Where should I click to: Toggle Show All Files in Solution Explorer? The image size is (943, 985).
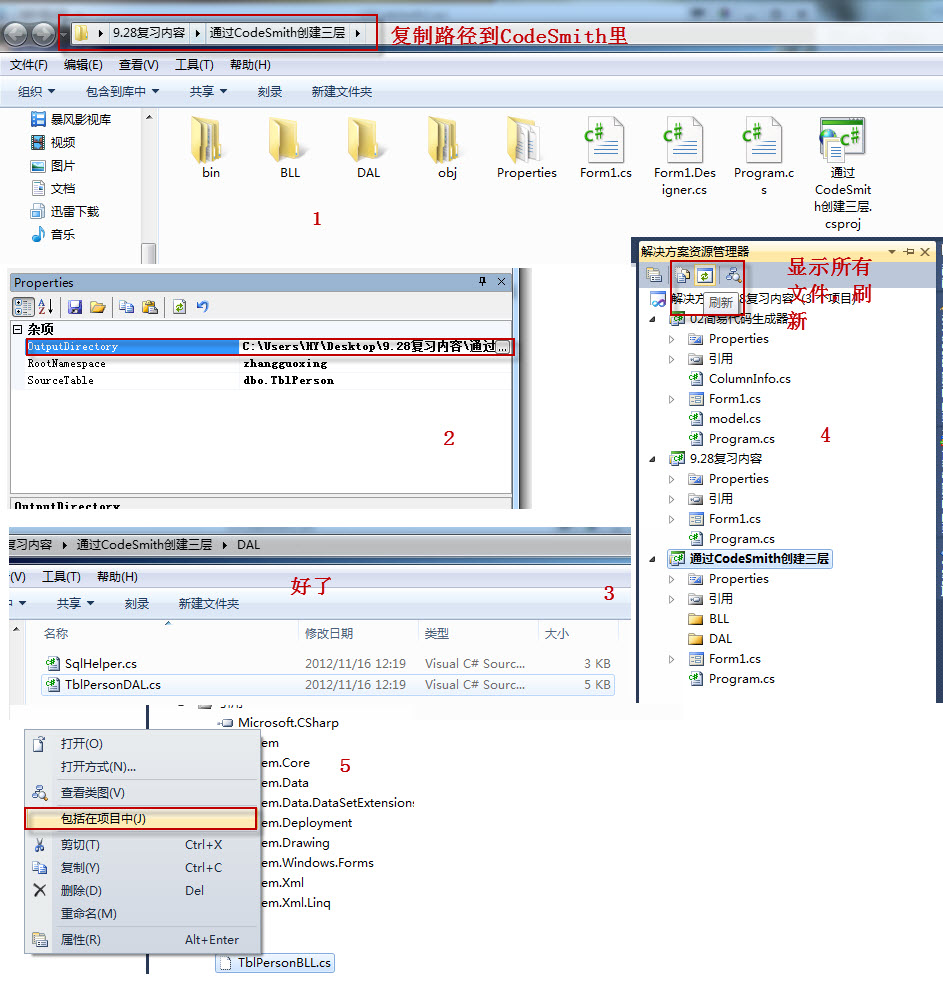click(682, 275)
